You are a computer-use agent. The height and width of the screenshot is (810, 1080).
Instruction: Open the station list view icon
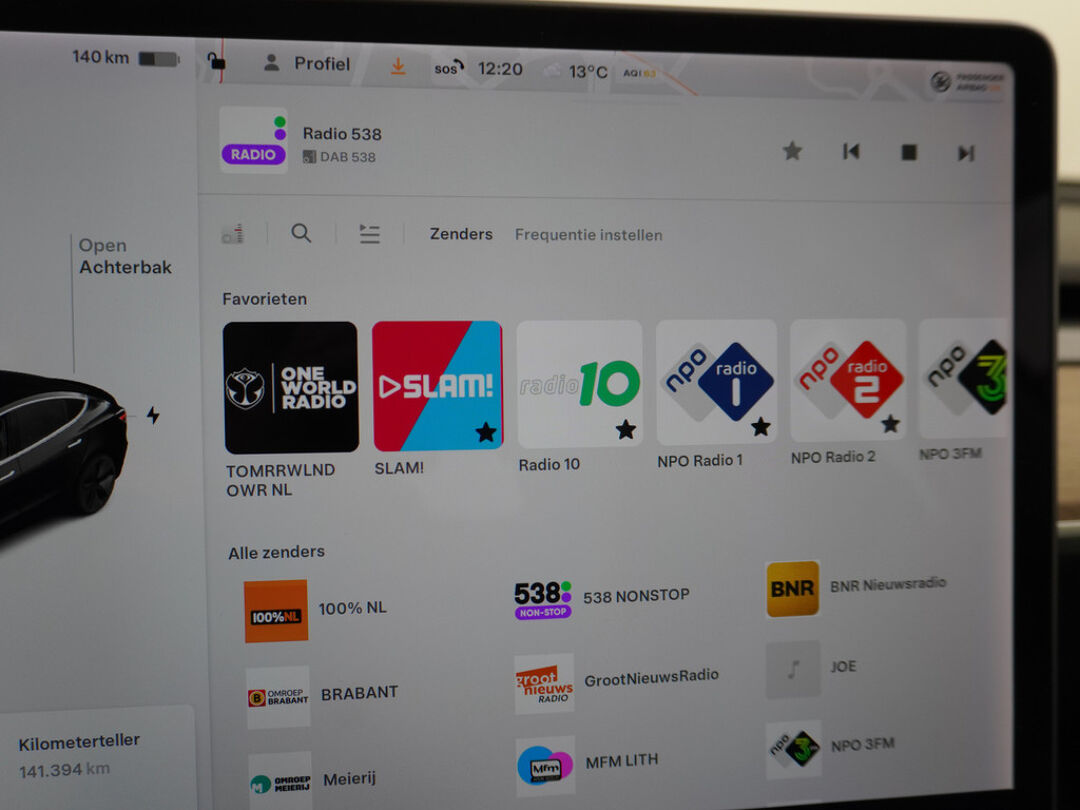click(370, 234)
